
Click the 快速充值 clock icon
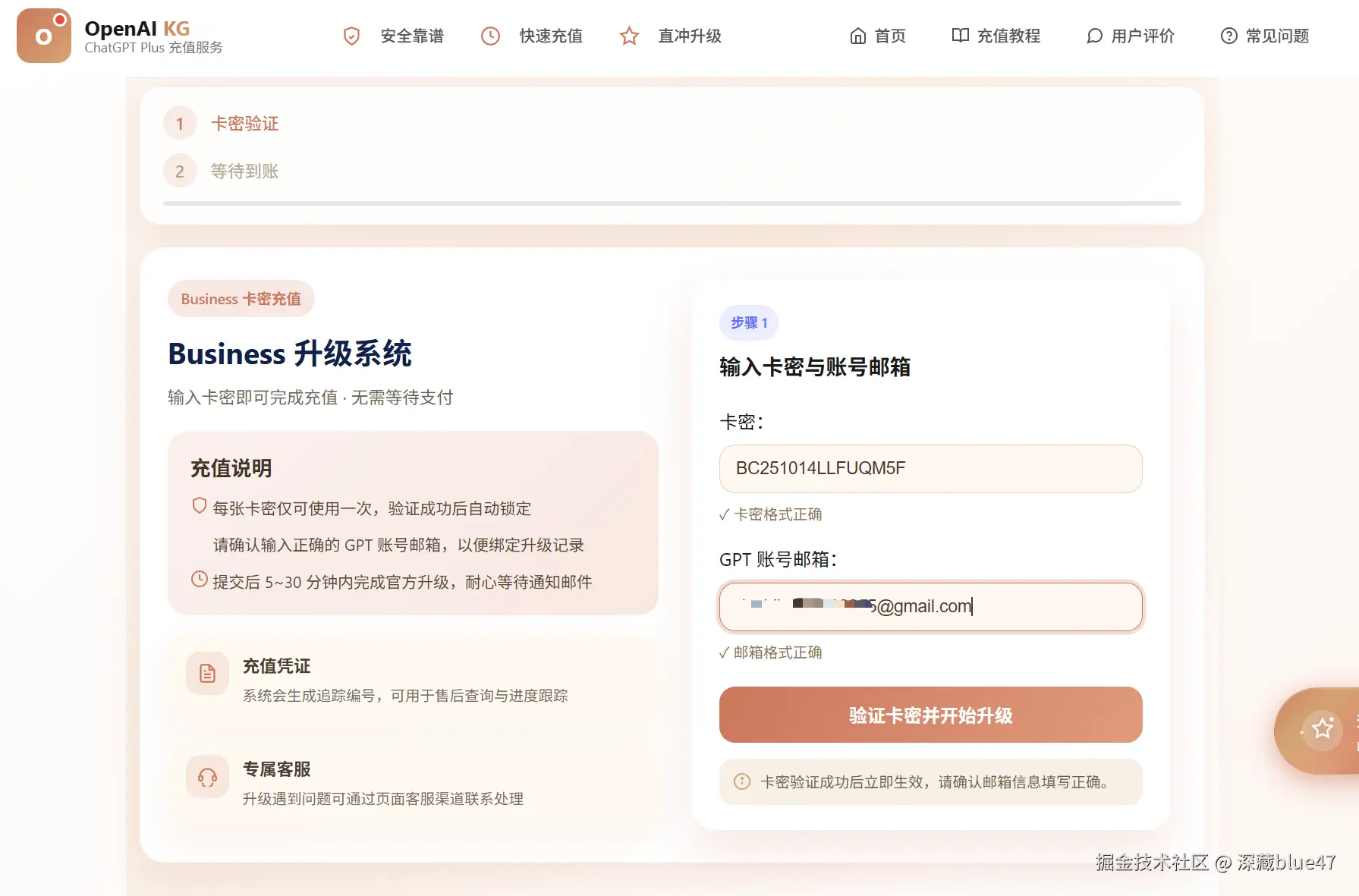(491, 36)
